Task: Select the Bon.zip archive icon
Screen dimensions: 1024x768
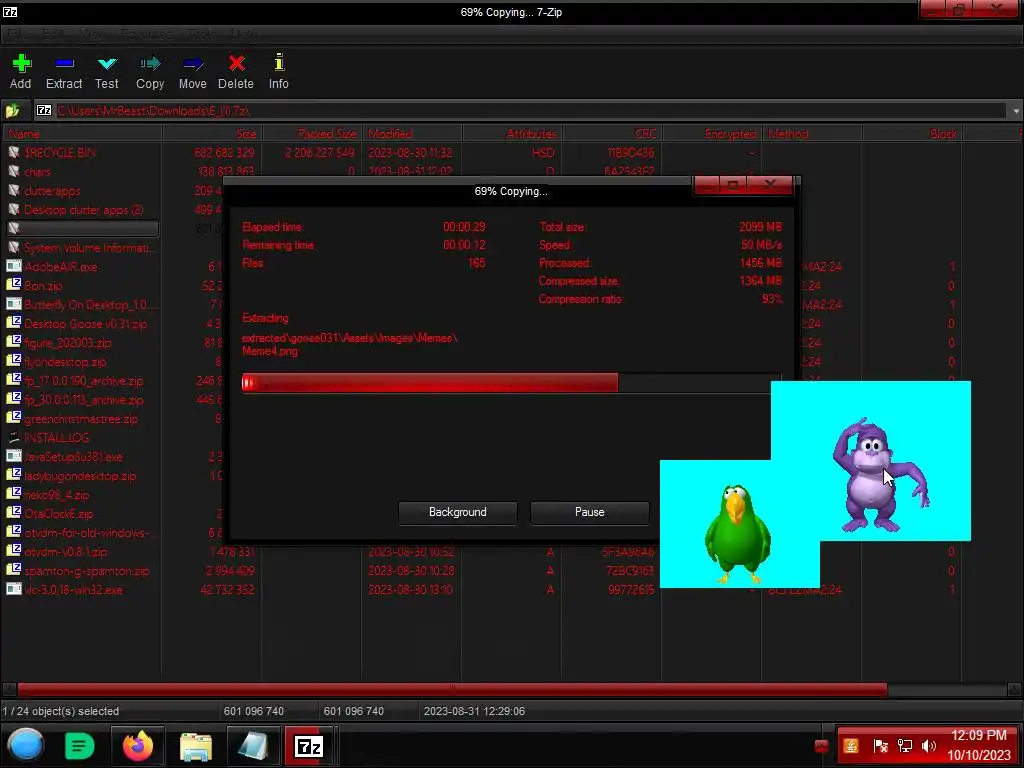Action: 14,285
